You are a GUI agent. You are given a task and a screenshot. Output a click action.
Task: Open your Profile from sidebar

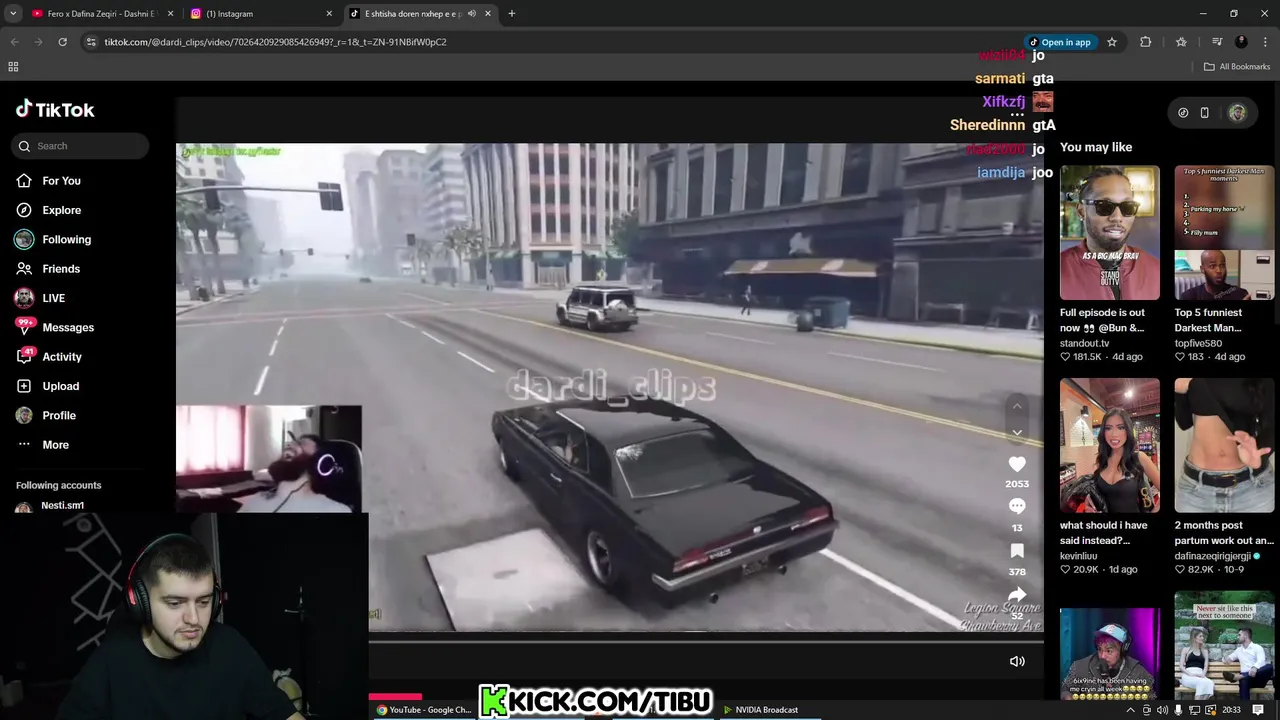[46, 415]
